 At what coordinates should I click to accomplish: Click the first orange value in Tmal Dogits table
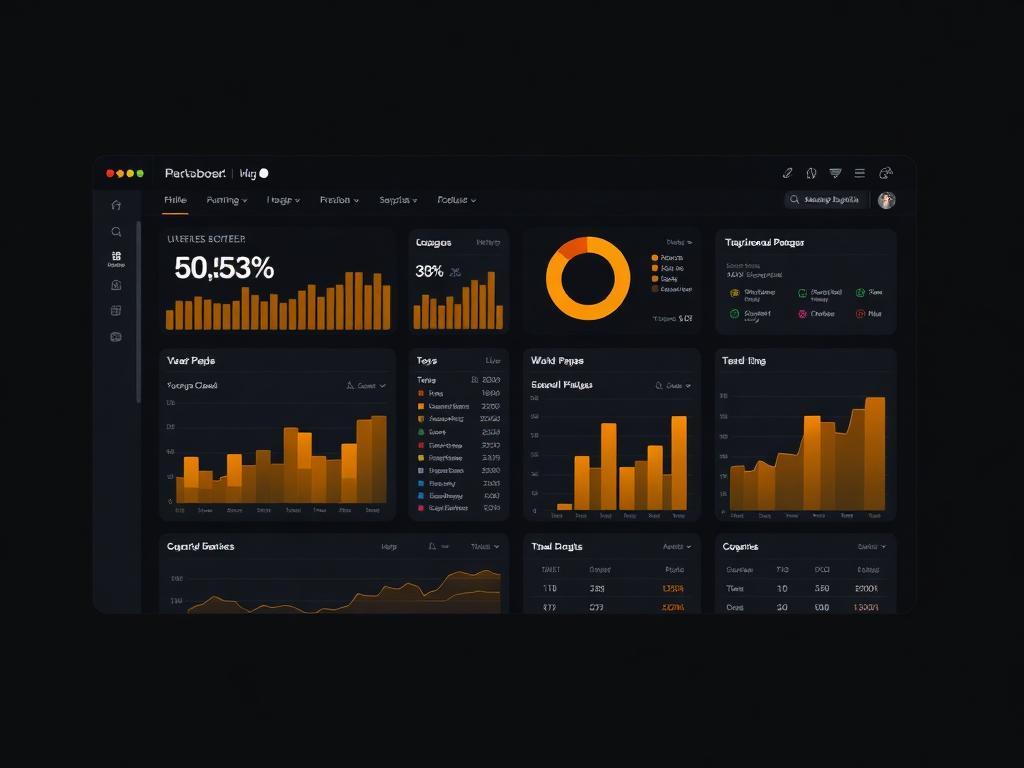point(673,589)
